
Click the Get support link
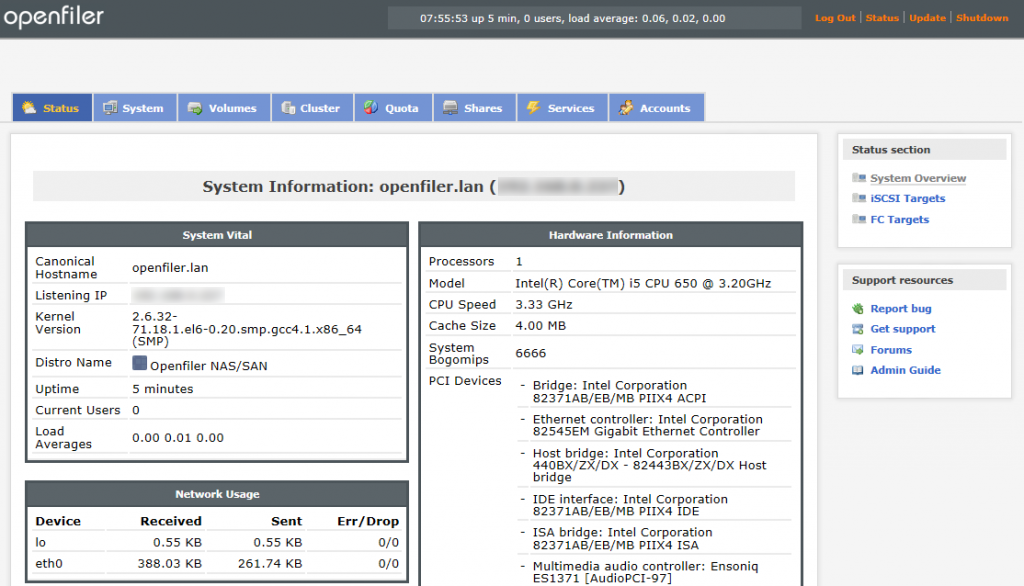click(903, 329)
